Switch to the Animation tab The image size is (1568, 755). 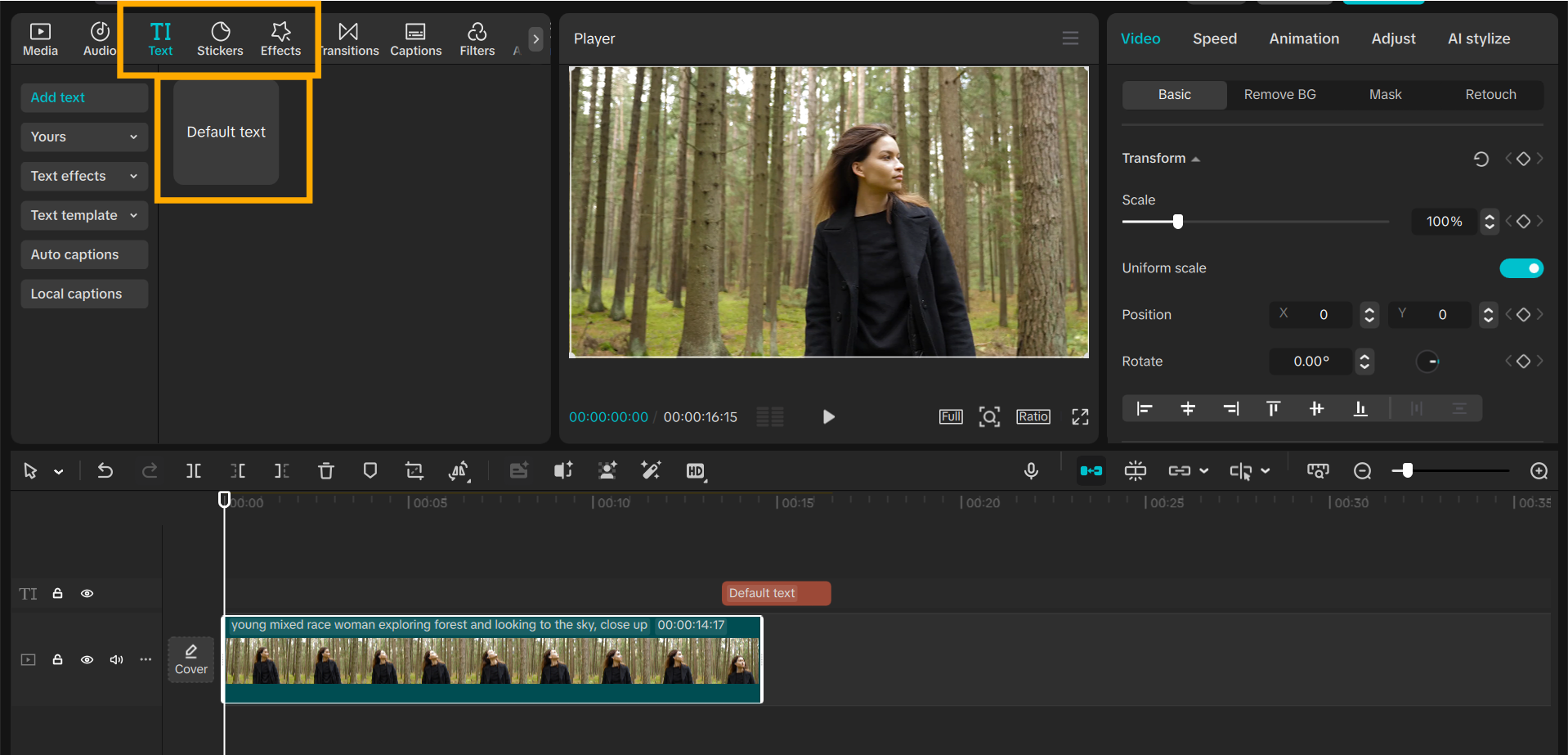(1303, 38)
